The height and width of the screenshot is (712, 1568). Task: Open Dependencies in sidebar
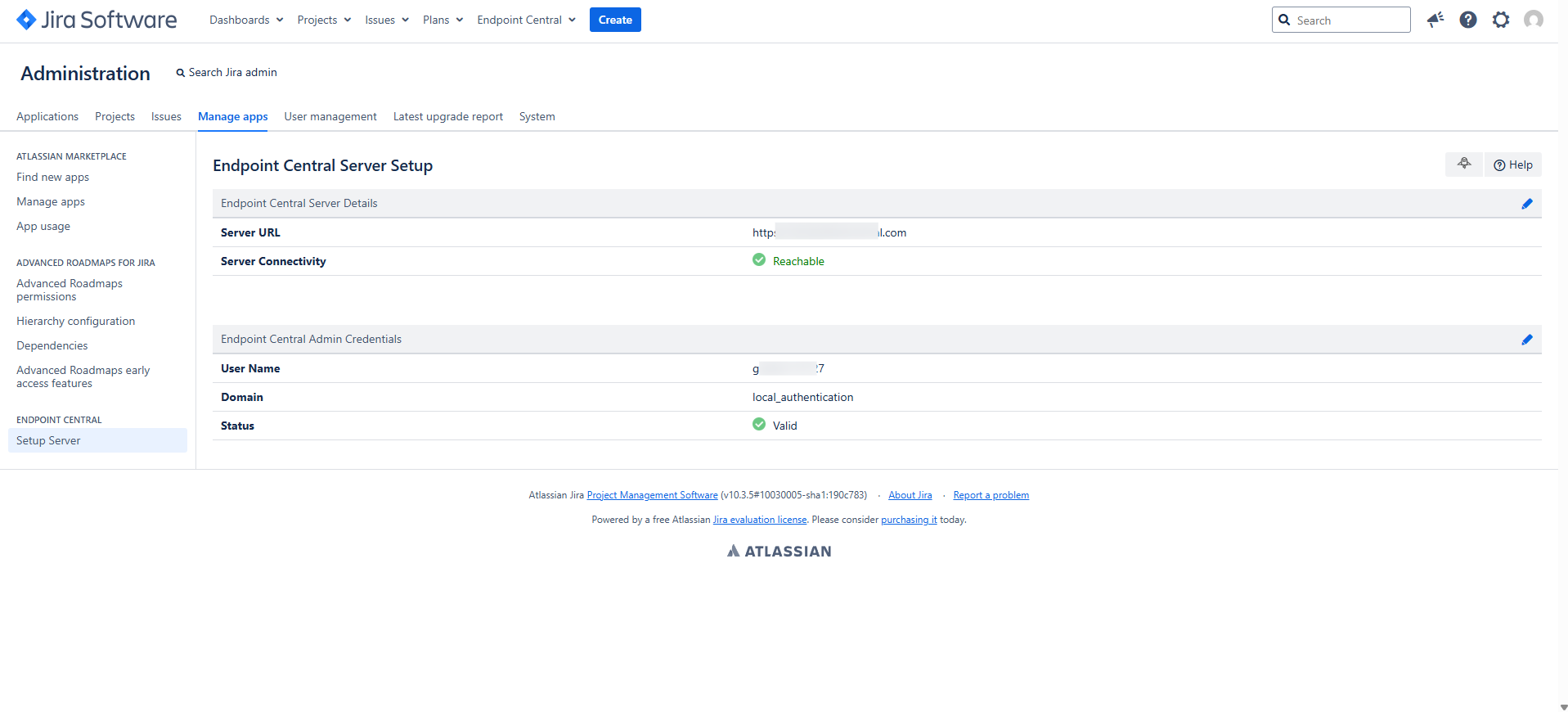(52, 345)
